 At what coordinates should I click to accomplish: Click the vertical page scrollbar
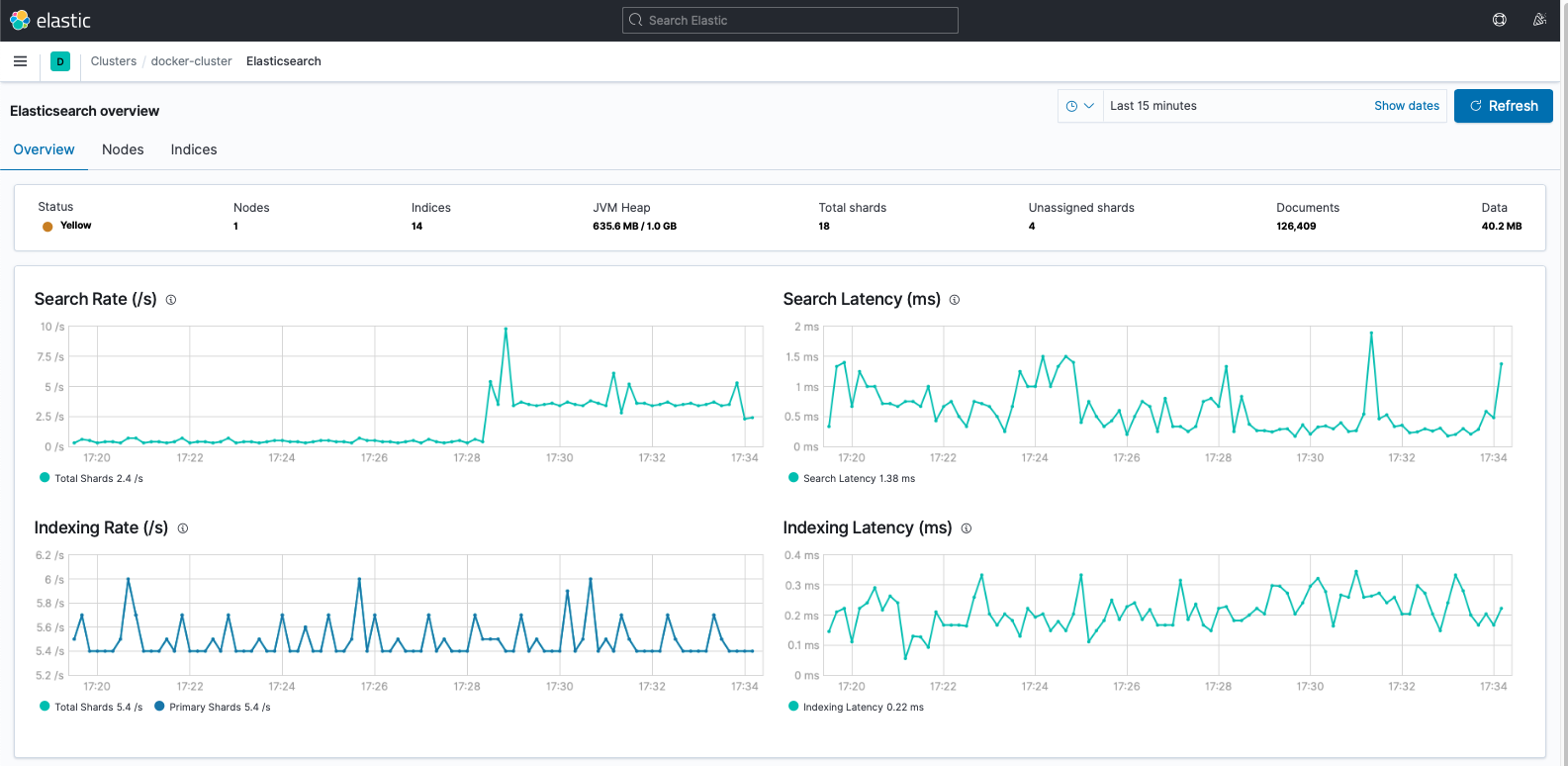pyautogui.click(x=1564, y=383)
